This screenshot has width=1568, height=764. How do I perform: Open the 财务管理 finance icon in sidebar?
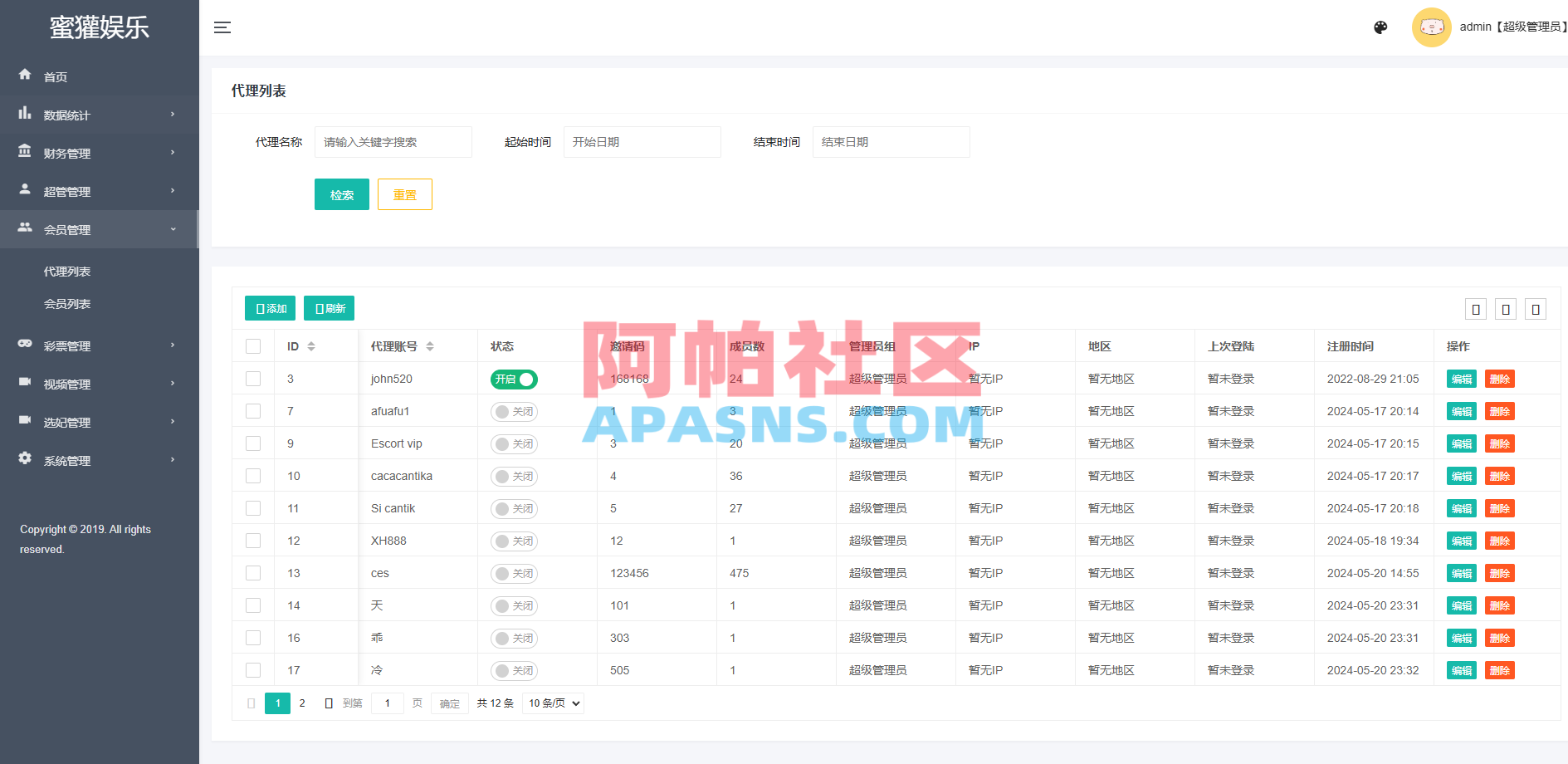click(x=25, y=152)
